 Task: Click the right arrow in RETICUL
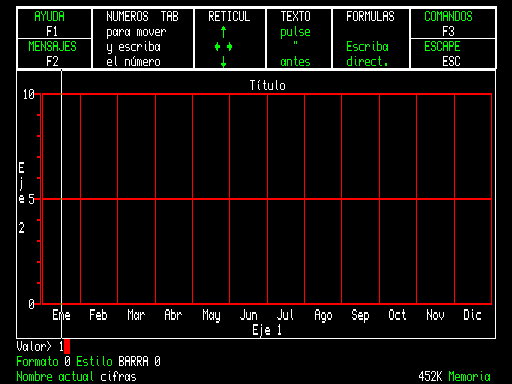point(230,47)
